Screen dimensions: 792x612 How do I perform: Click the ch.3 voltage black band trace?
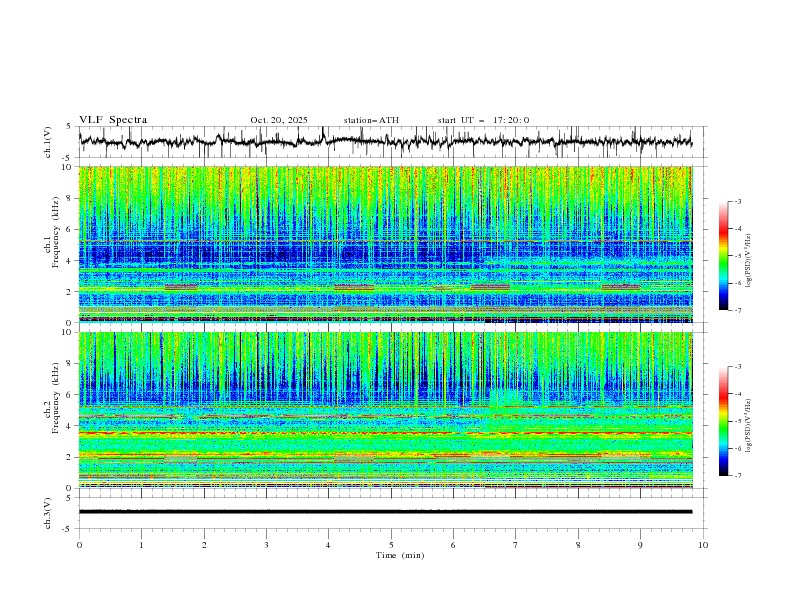point(385,512)
